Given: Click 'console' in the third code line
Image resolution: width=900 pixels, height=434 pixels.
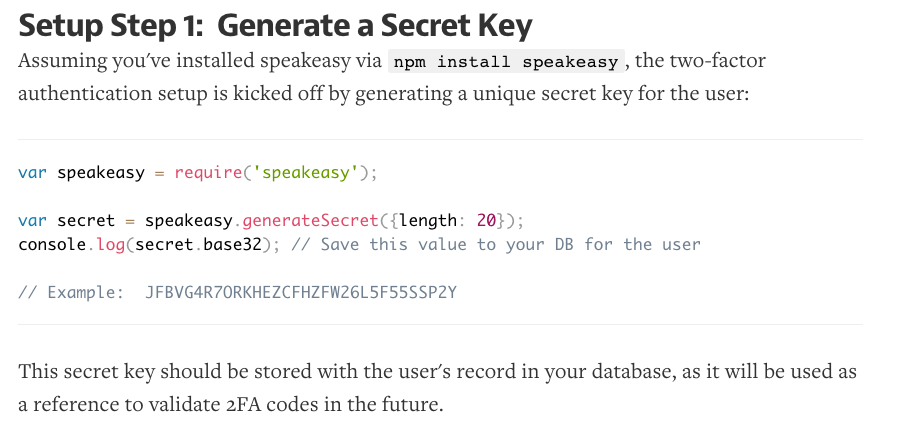Looking at the screenshot, I should click(53, 244).
